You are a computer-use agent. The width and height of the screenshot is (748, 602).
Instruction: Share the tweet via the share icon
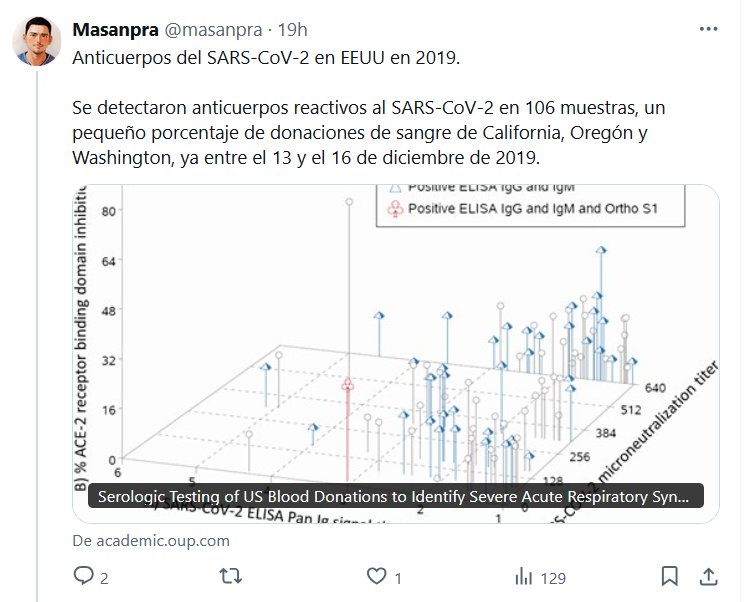tap(708, 576)
